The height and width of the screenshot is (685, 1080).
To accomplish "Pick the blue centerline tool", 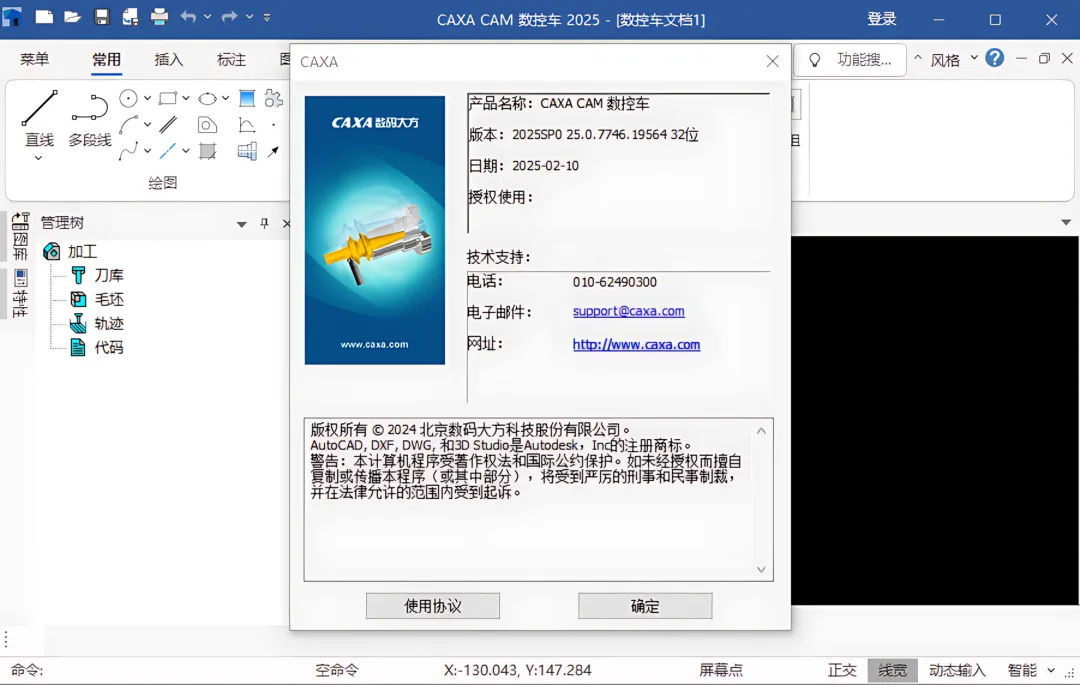I will pyautogui.click(x=167, y=151).
